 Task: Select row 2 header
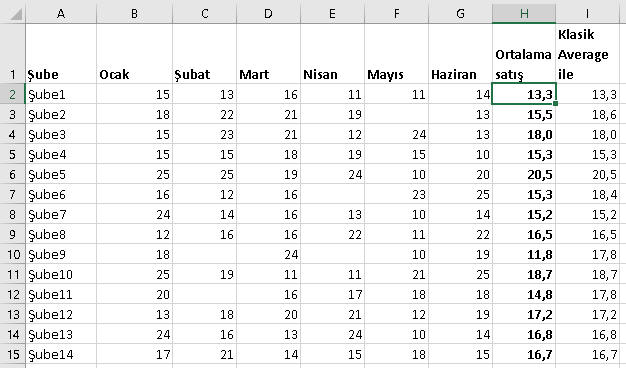[12, 94]
